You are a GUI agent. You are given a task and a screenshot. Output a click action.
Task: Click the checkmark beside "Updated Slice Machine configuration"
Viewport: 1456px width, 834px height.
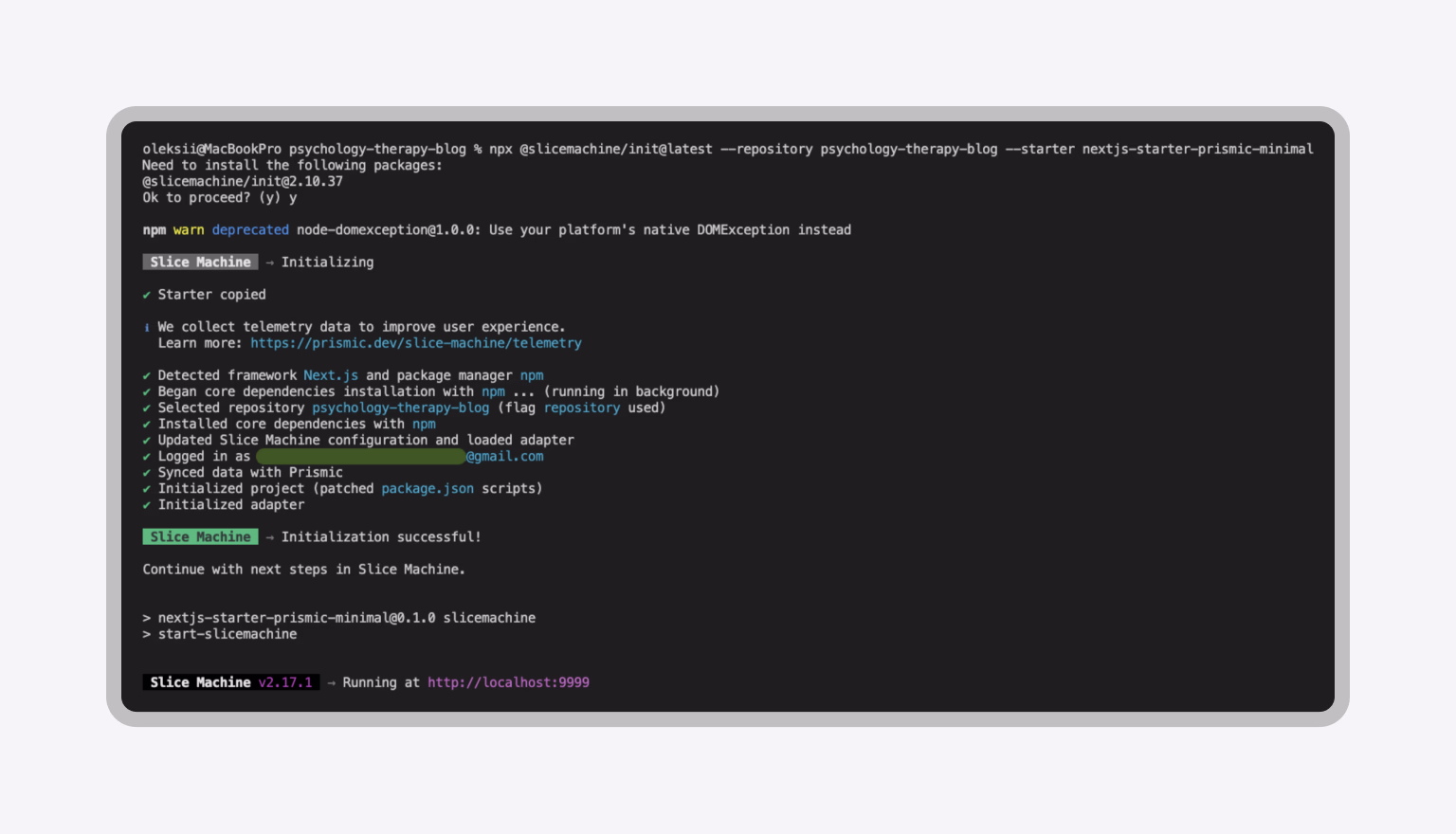tap(147, 440)
